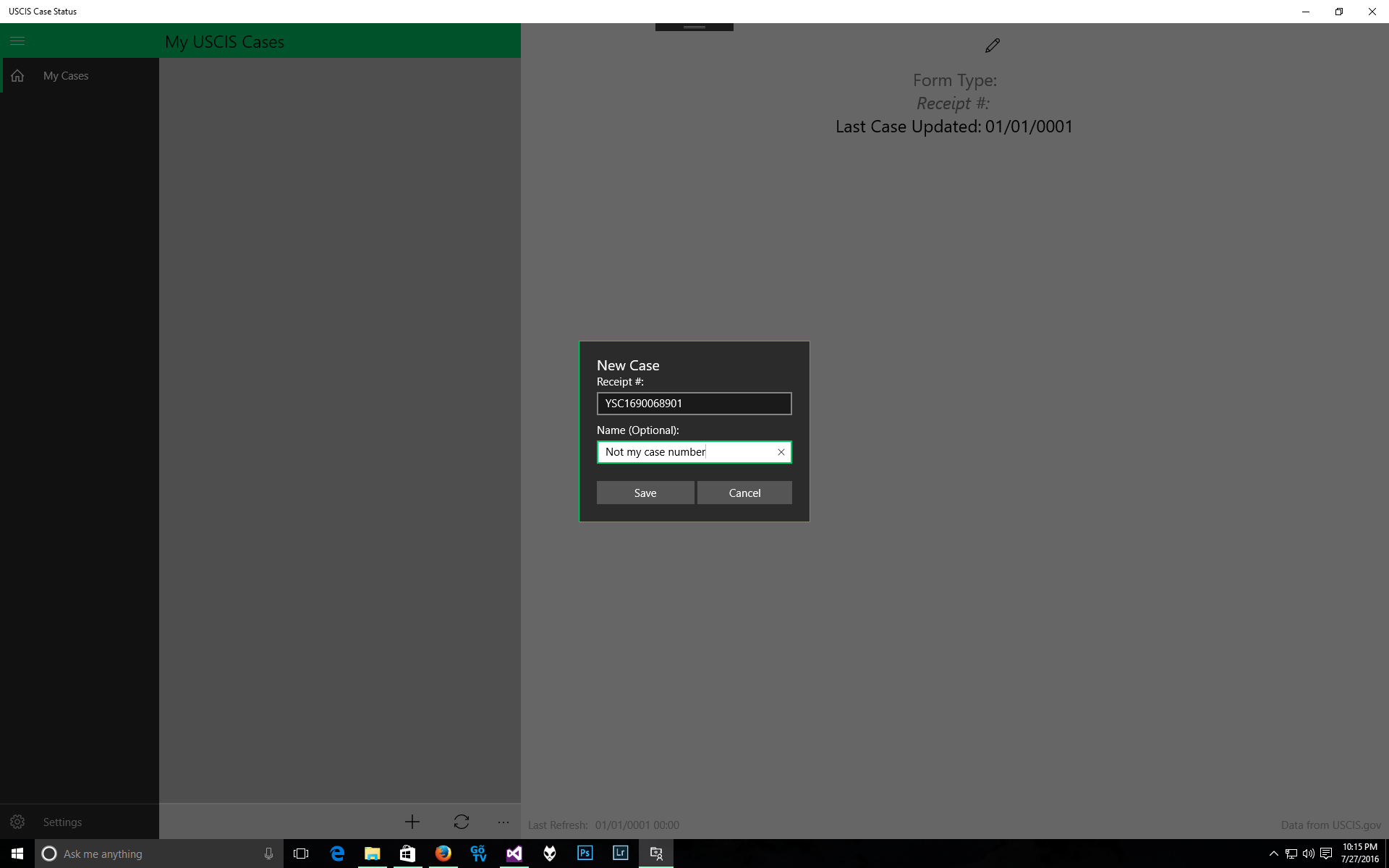
Task: Select USCIS Case Status taskbar icon
Action: pos(656,854)
